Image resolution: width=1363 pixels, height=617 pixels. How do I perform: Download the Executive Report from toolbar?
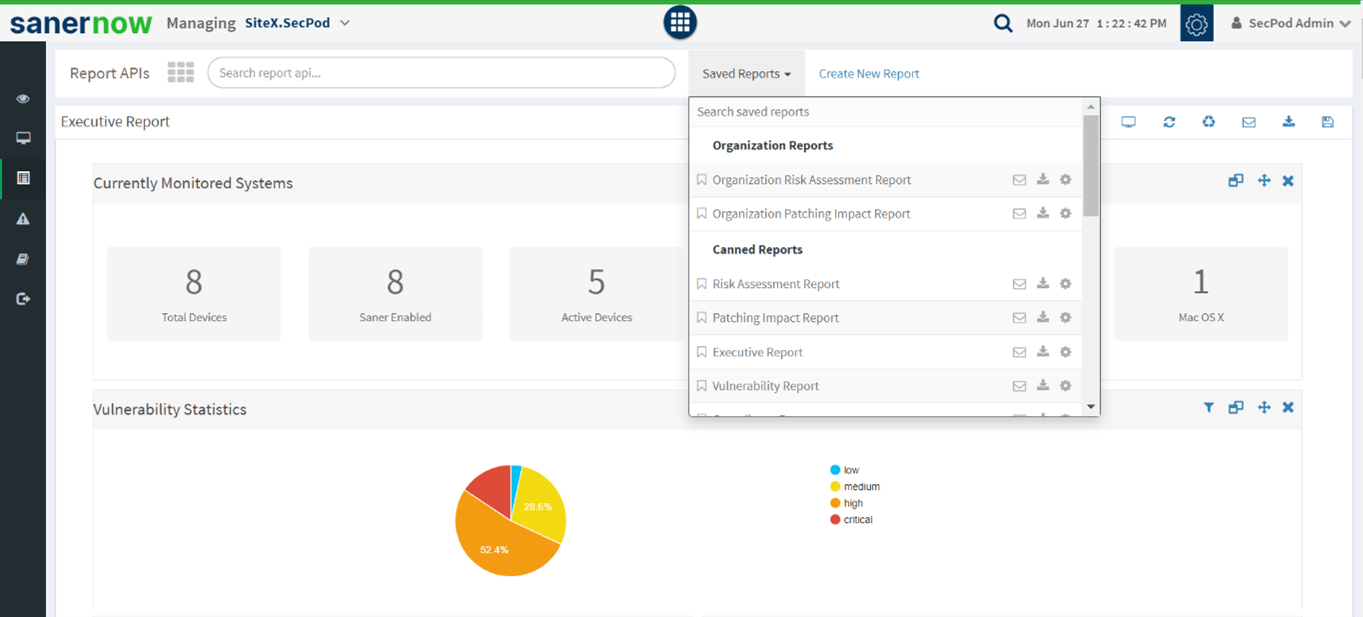click(x=1288, y=122)
